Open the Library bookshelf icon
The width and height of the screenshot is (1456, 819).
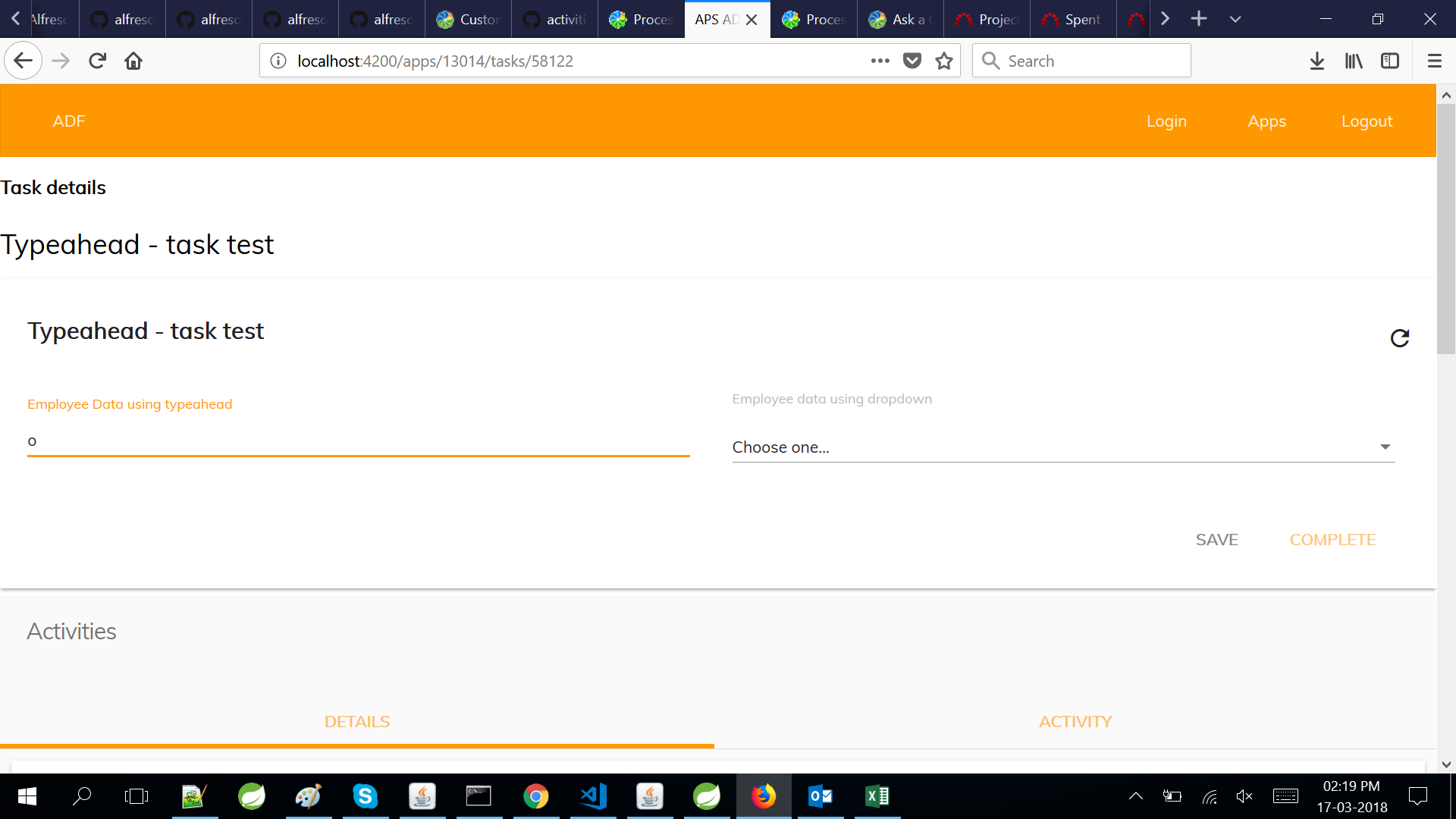1354,61
